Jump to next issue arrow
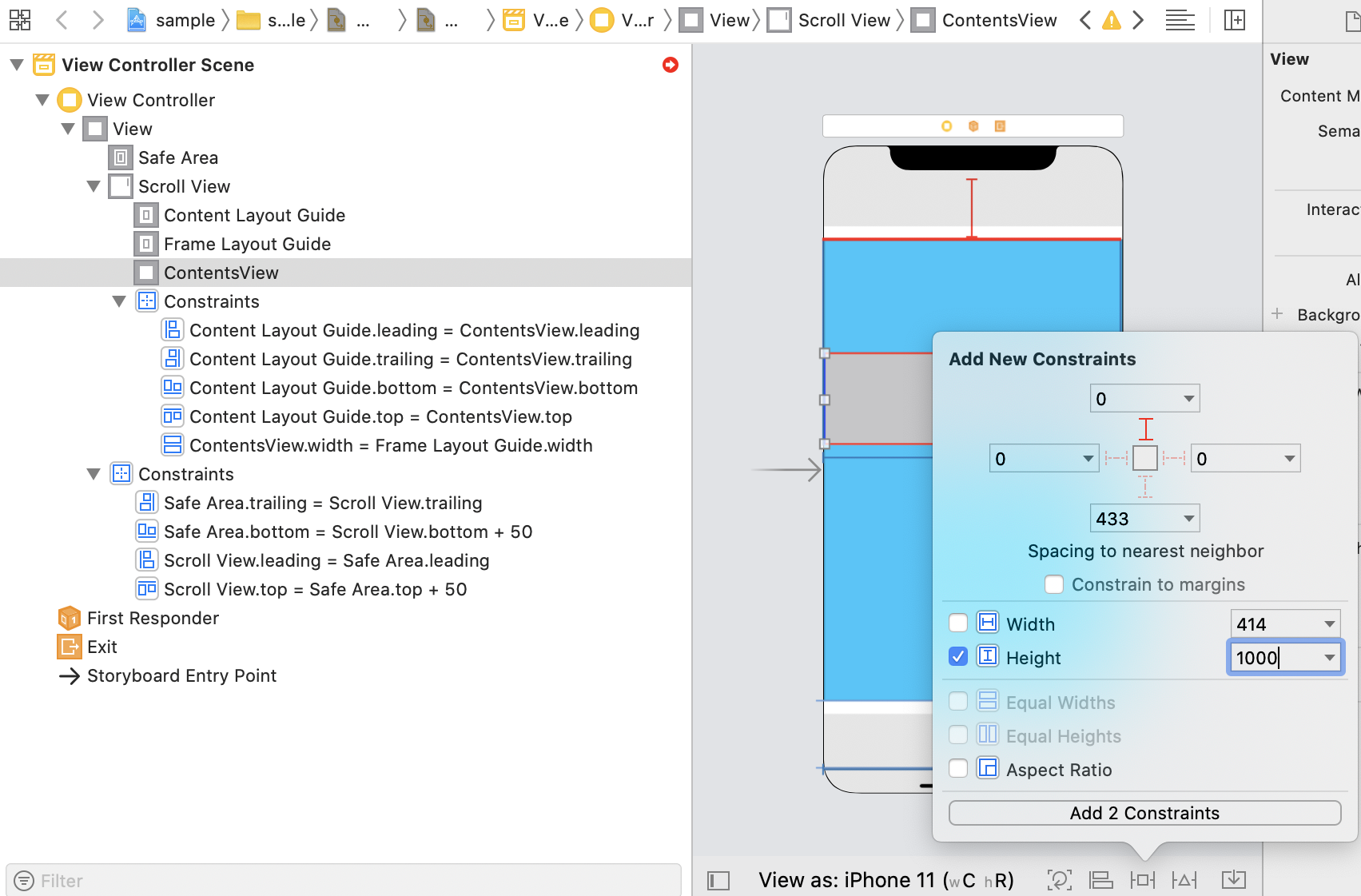The image size is (1361, 896). coord(1139,20)
